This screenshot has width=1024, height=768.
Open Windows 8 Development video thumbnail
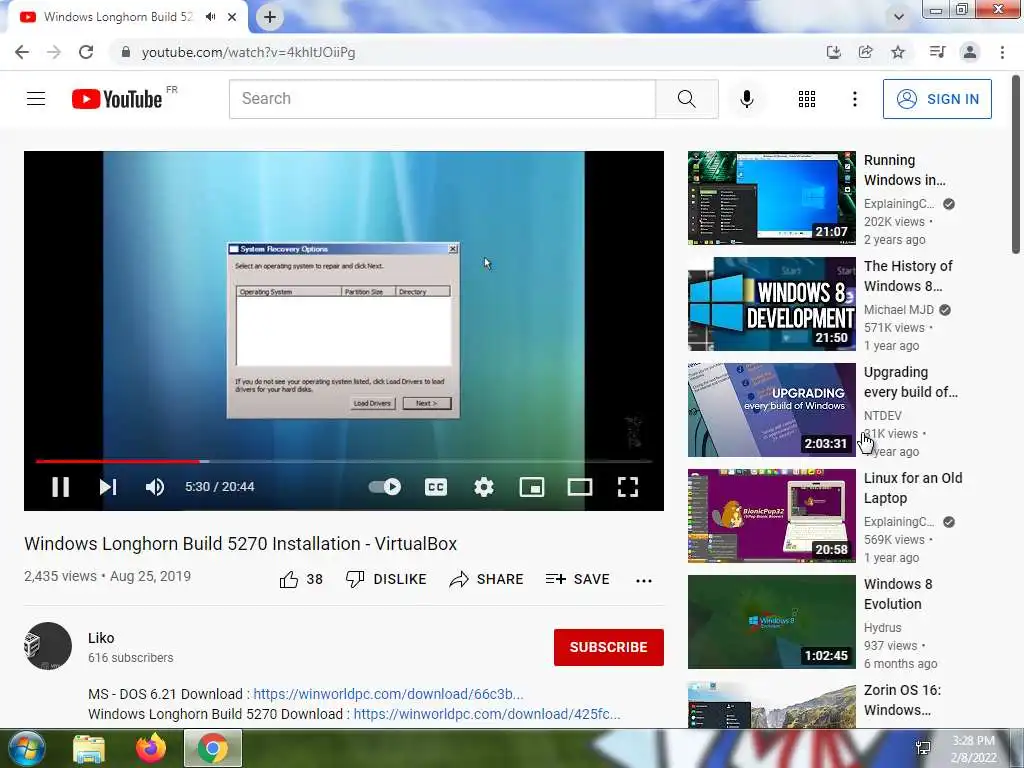tap(771, 304)
